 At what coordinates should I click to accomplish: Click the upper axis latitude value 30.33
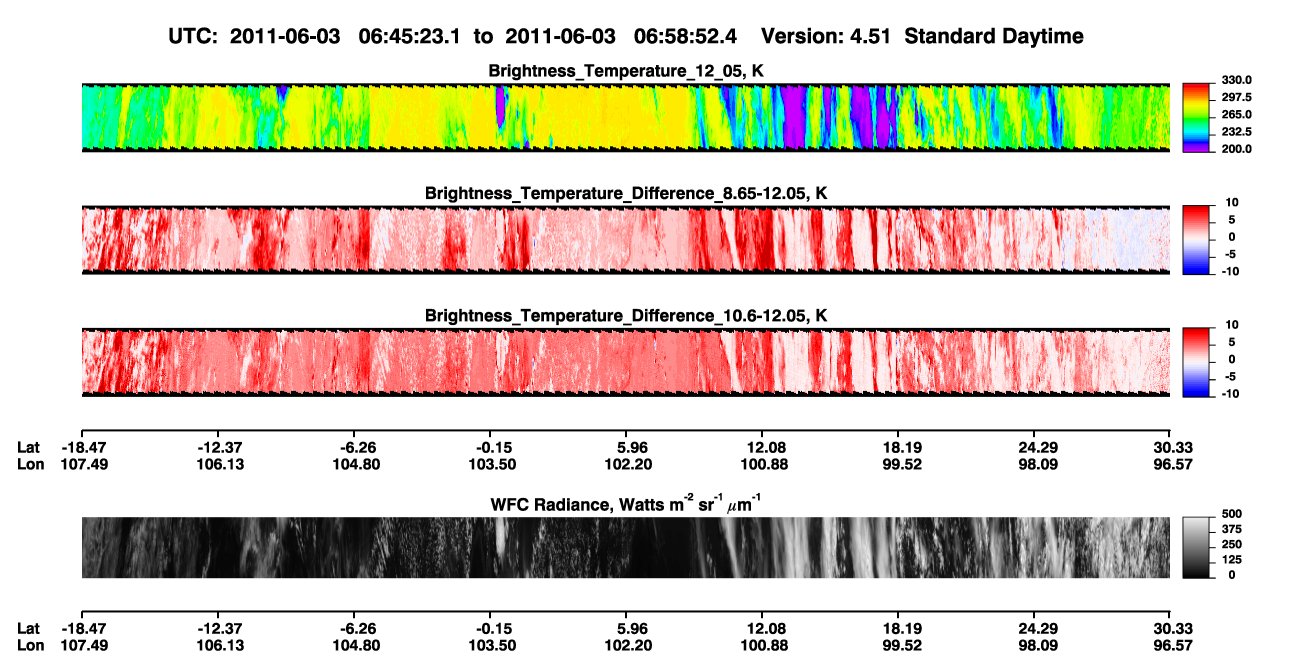pyautogui.click(x=1173, y=447)
